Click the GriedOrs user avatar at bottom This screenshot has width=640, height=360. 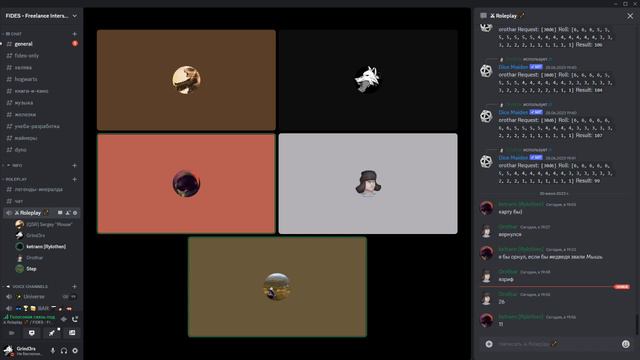8,351
